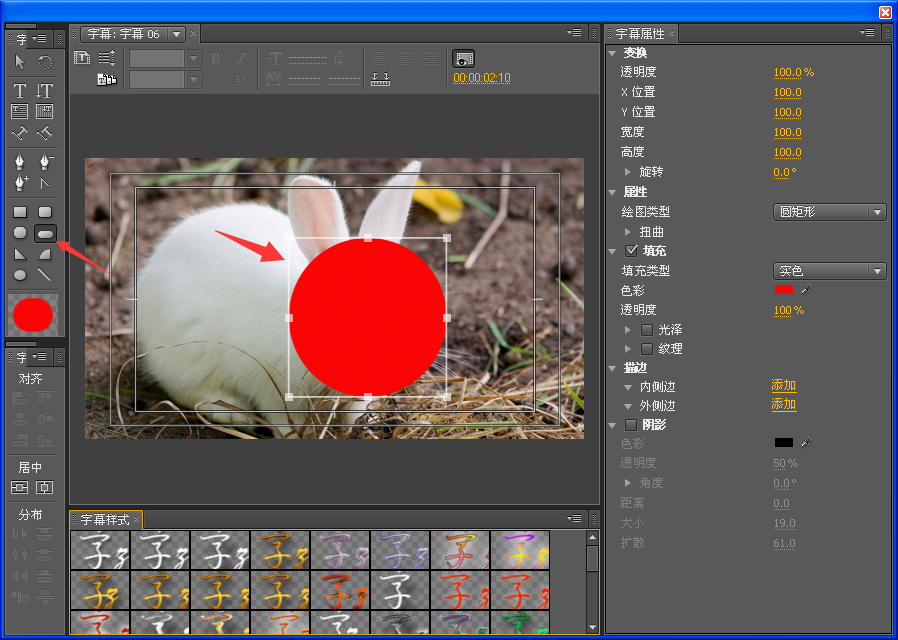This screenshot has width=898, height=640.
Task: Open the title Templates icon
Action: pos(107,79)
